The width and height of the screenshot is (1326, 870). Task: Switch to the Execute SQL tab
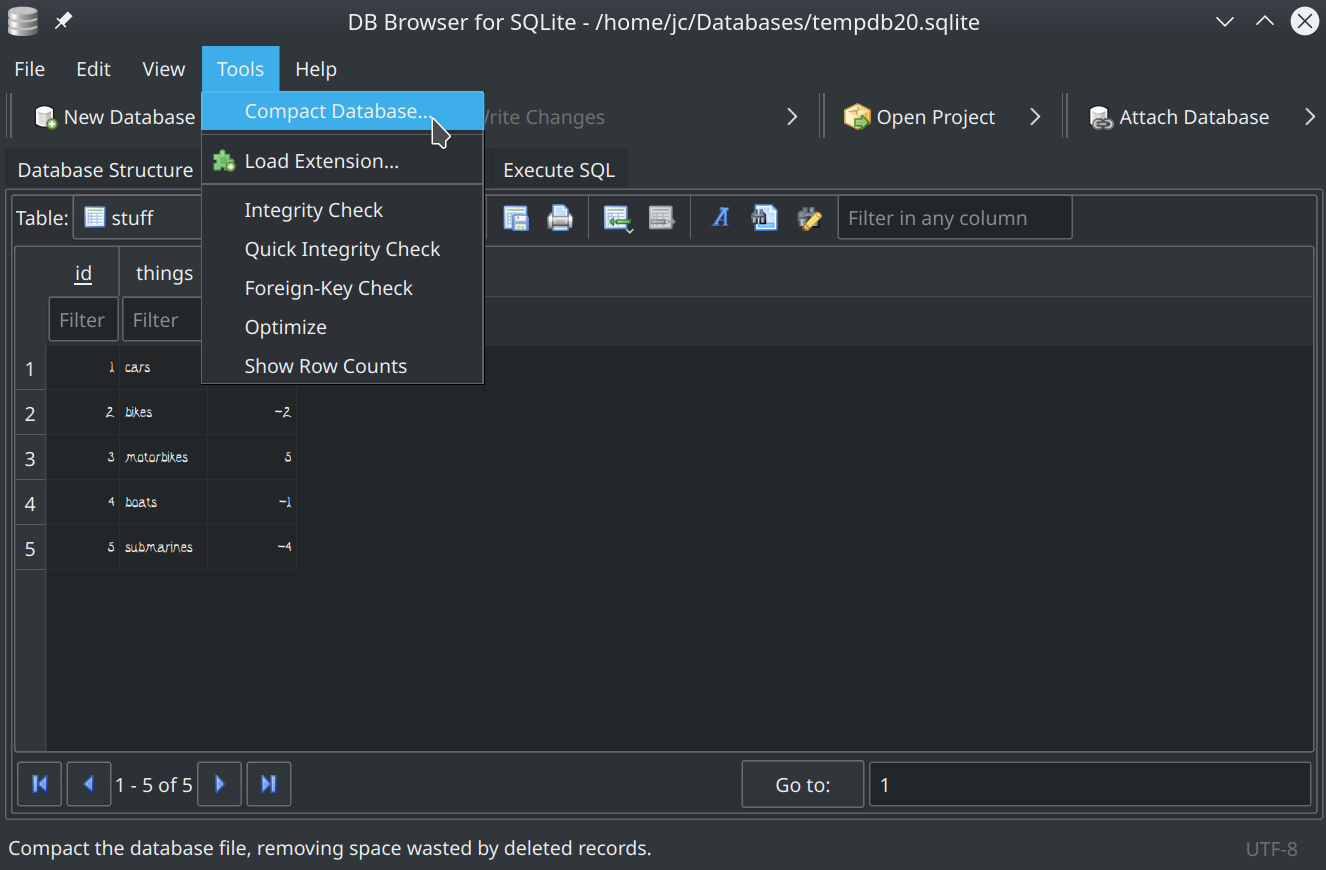[x=559, y=170]
